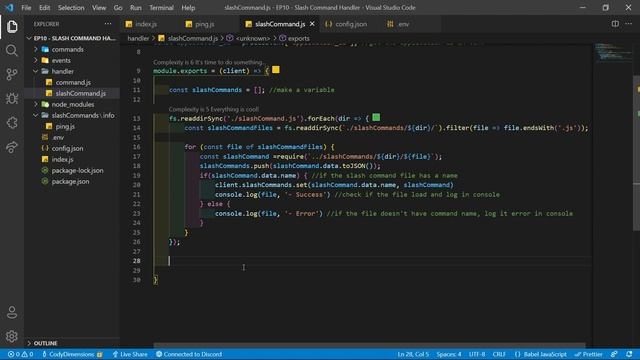Open the View menu
The width and height of the screenshot is (640, 360).
(x=99, y=8)
